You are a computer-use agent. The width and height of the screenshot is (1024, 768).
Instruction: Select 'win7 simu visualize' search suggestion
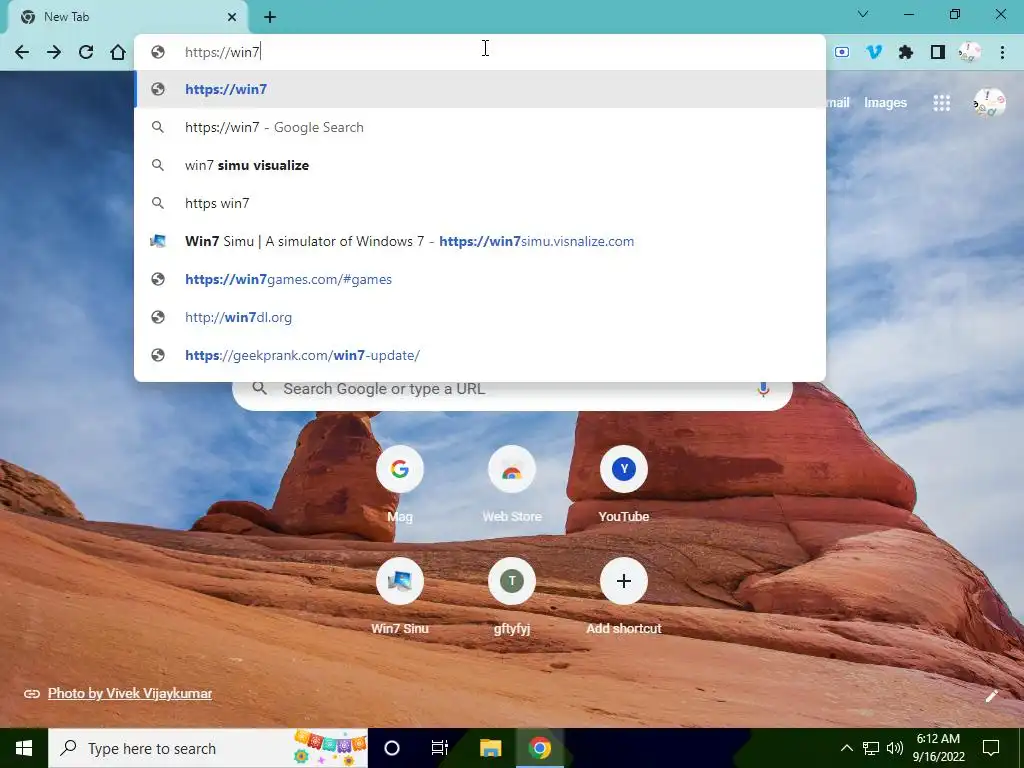480,165
